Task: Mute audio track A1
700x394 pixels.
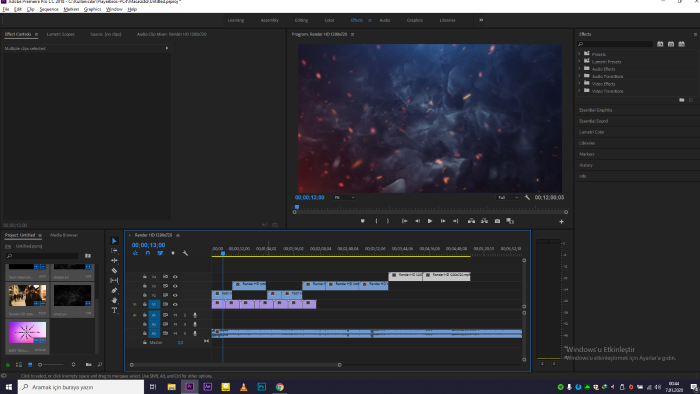Action: (x=175, y=315)
